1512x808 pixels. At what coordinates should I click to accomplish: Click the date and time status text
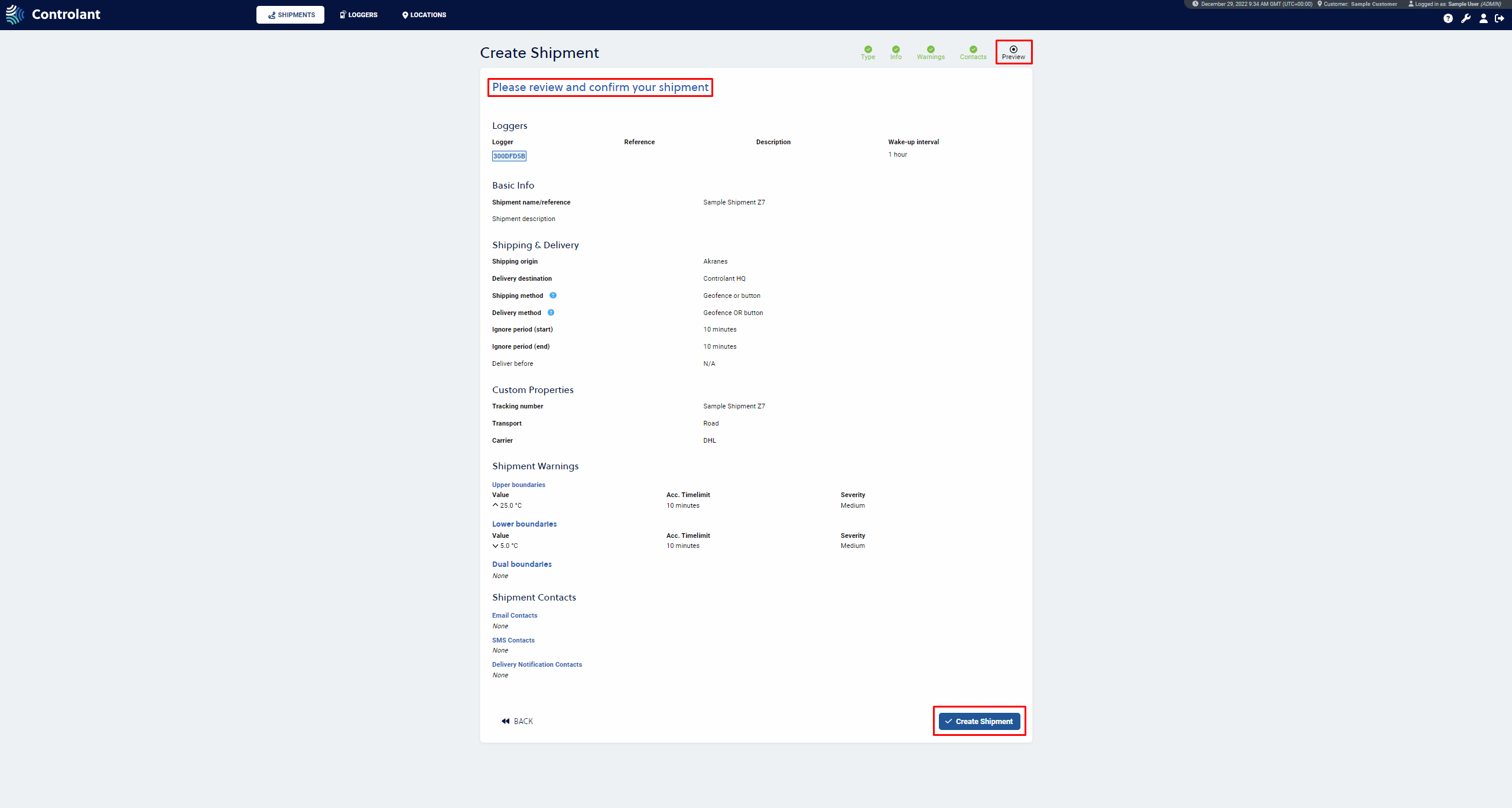[x=1252, y=4]
